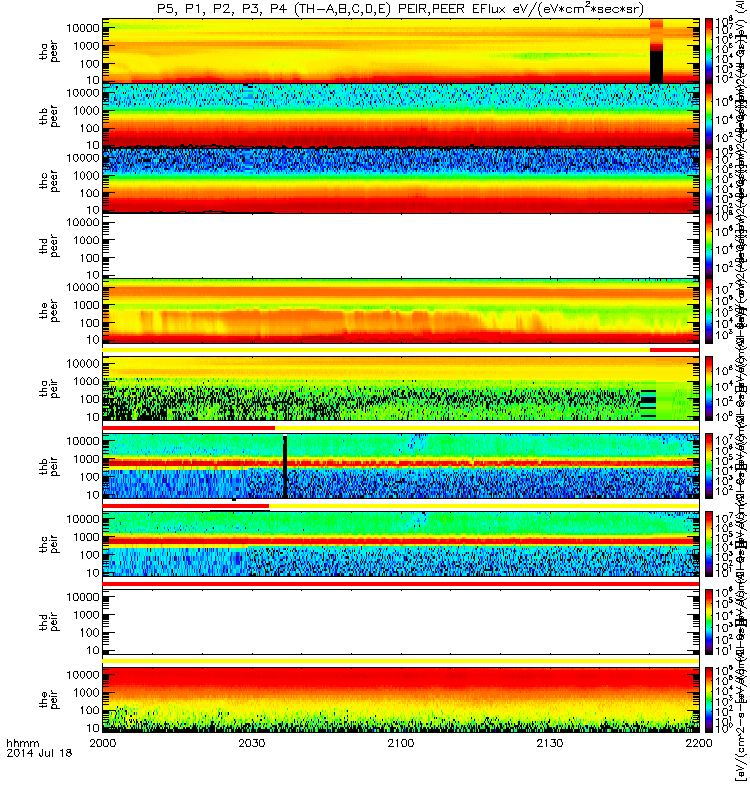The width and height of the screenshot is (750, 800).
Task: Pick the color bar beside thc peer panel
Action: [x=709, y=181]
